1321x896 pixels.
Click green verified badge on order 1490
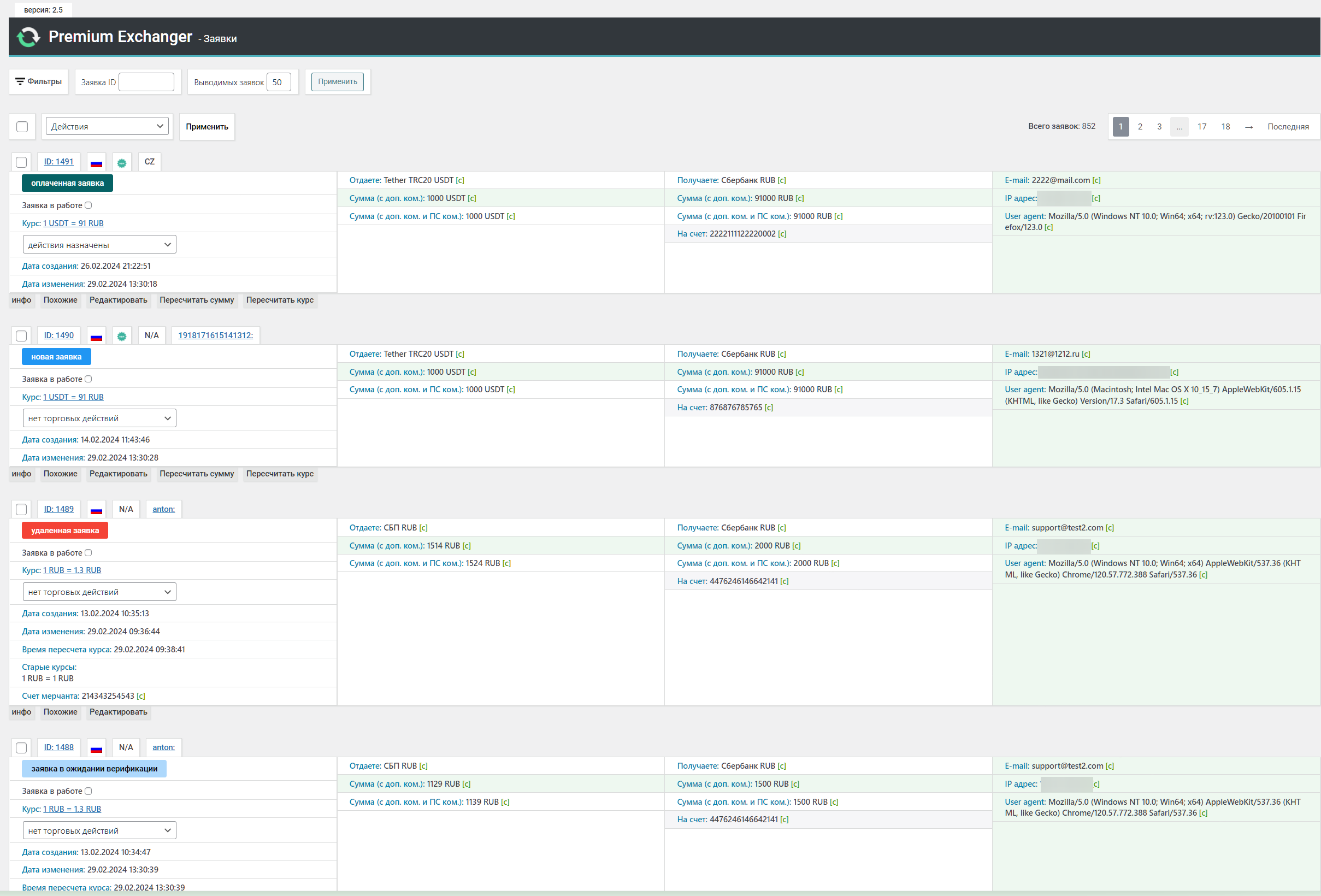(x=122, y=336)
